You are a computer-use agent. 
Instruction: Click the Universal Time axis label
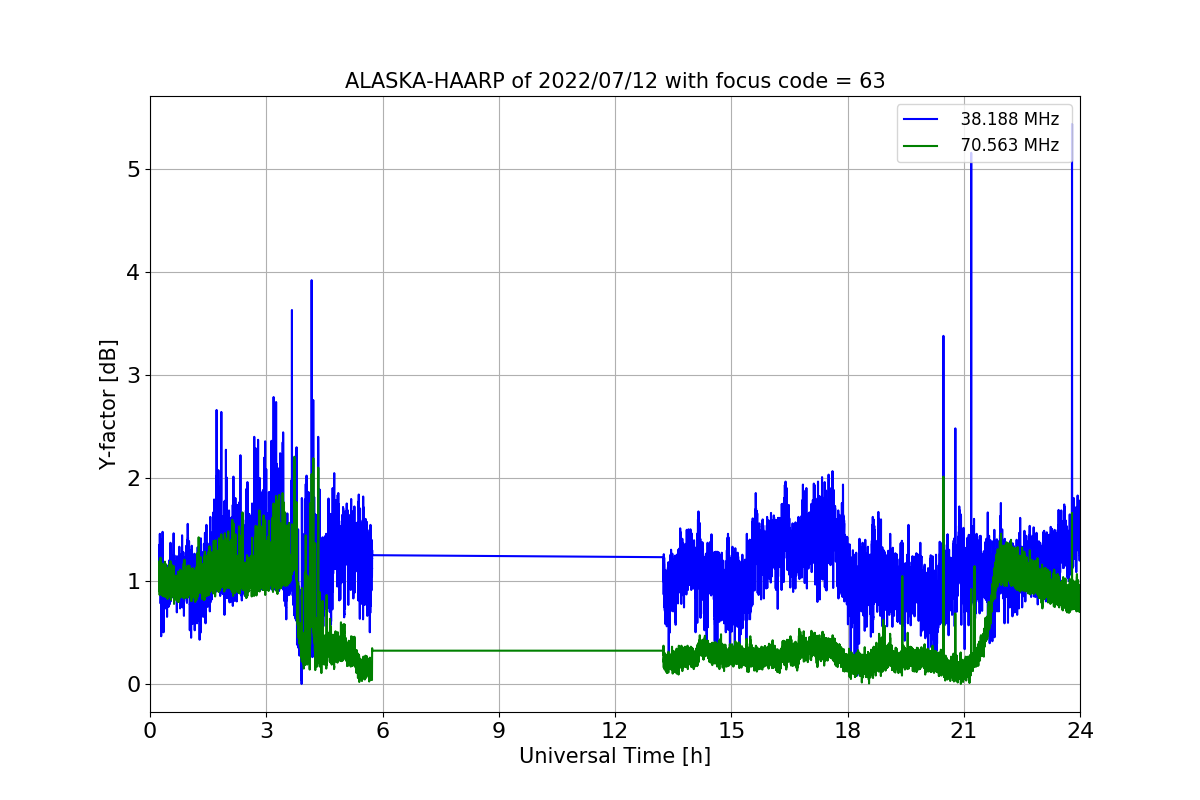[x=615, y=756]
